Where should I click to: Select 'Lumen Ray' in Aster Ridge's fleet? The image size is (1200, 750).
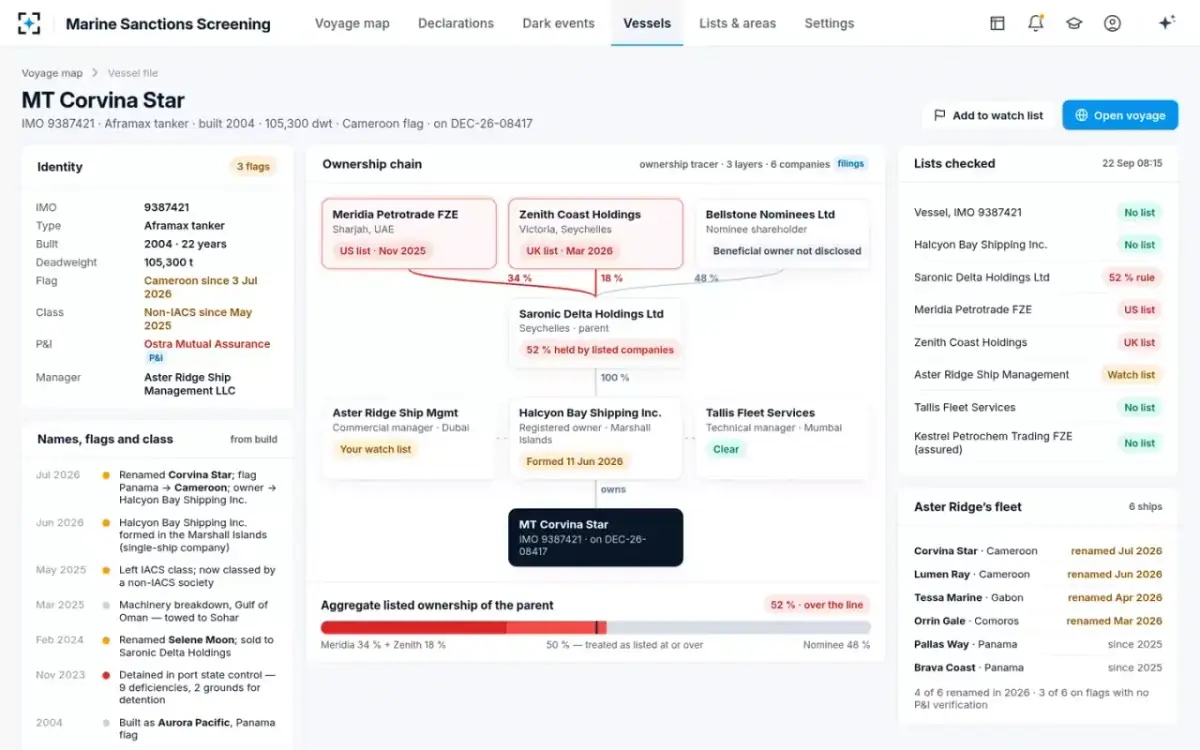(1038, 574)
